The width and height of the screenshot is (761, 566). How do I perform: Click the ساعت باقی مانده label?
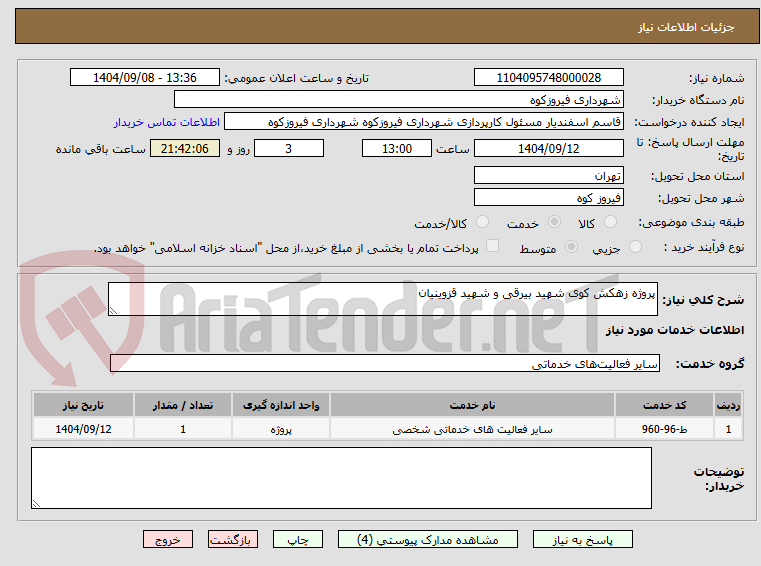coord(100,149)
